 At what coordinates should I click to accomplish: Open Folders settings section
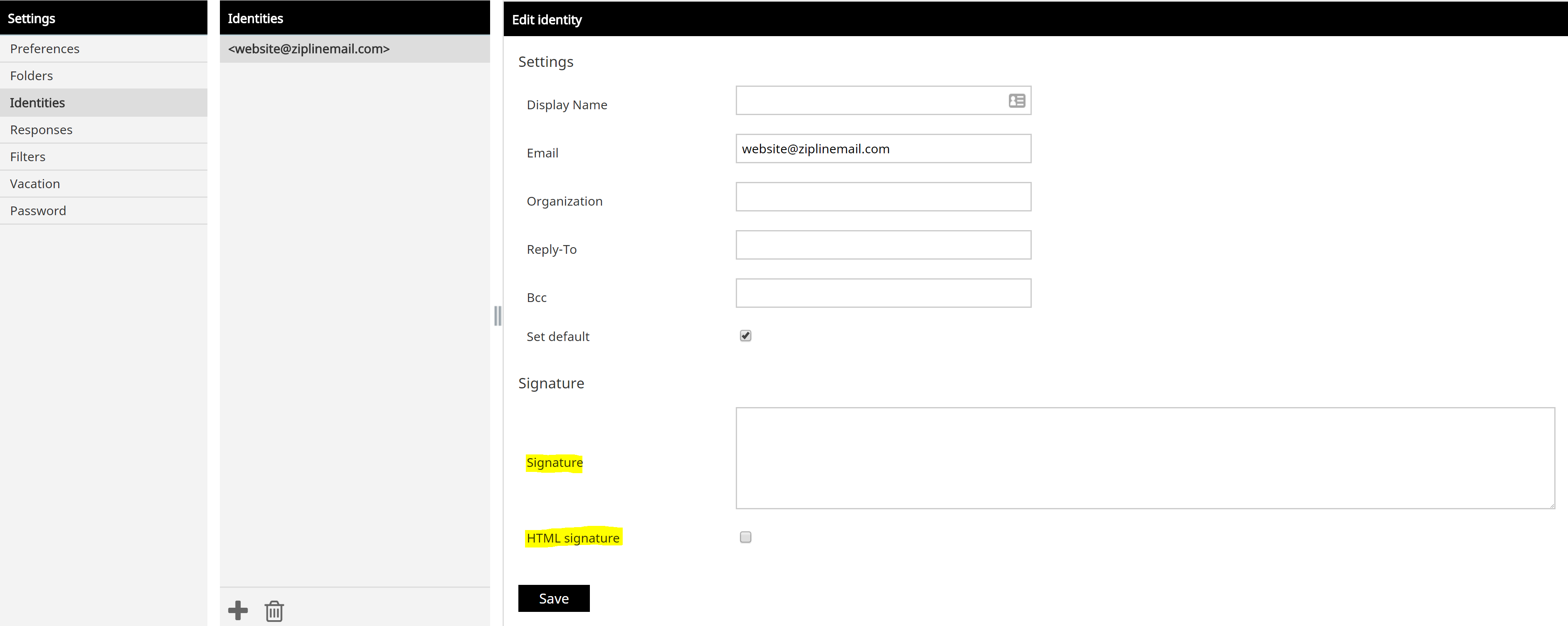(104, 76)
